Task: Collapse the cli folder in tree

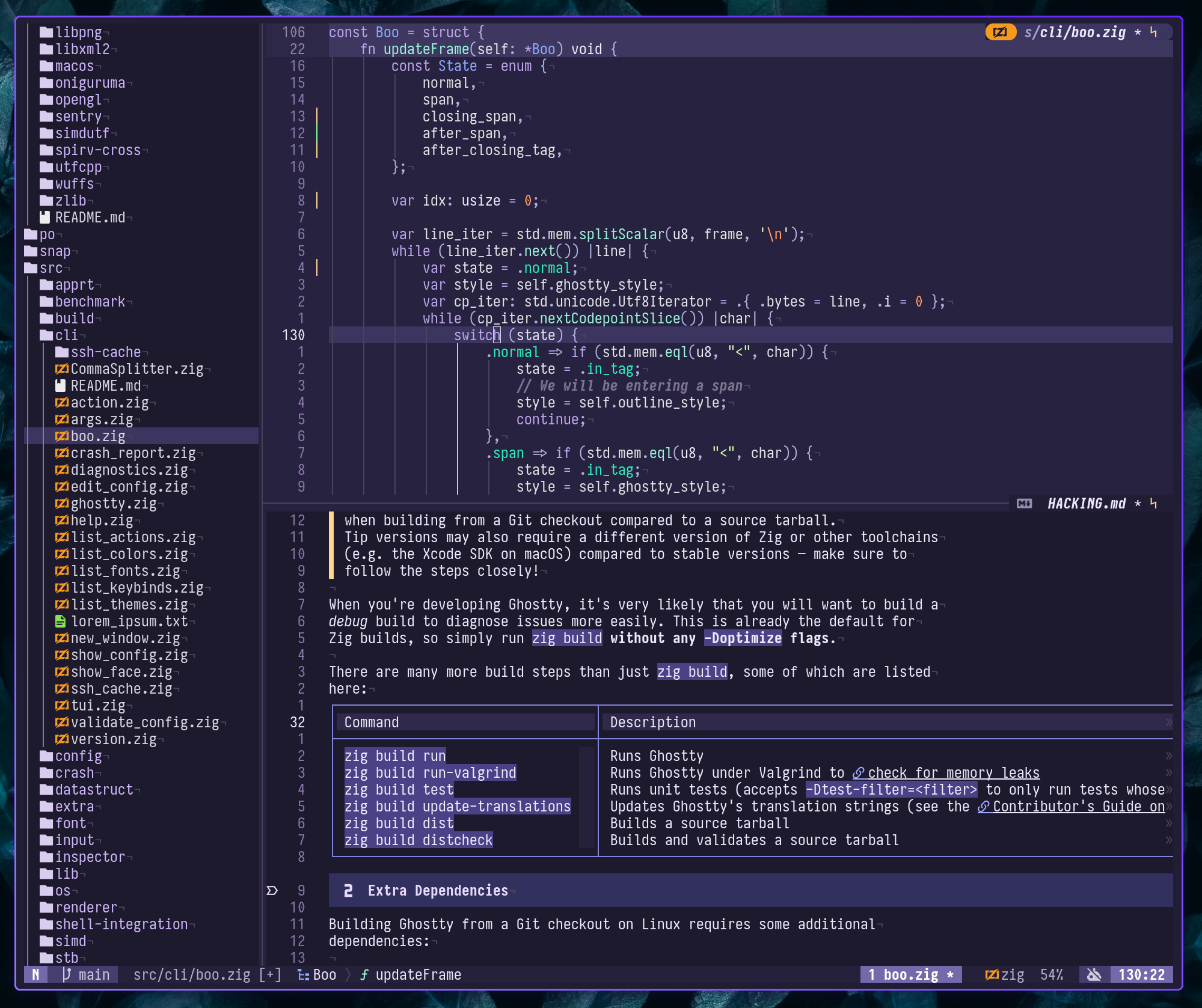Action: (x=66, y=335)
